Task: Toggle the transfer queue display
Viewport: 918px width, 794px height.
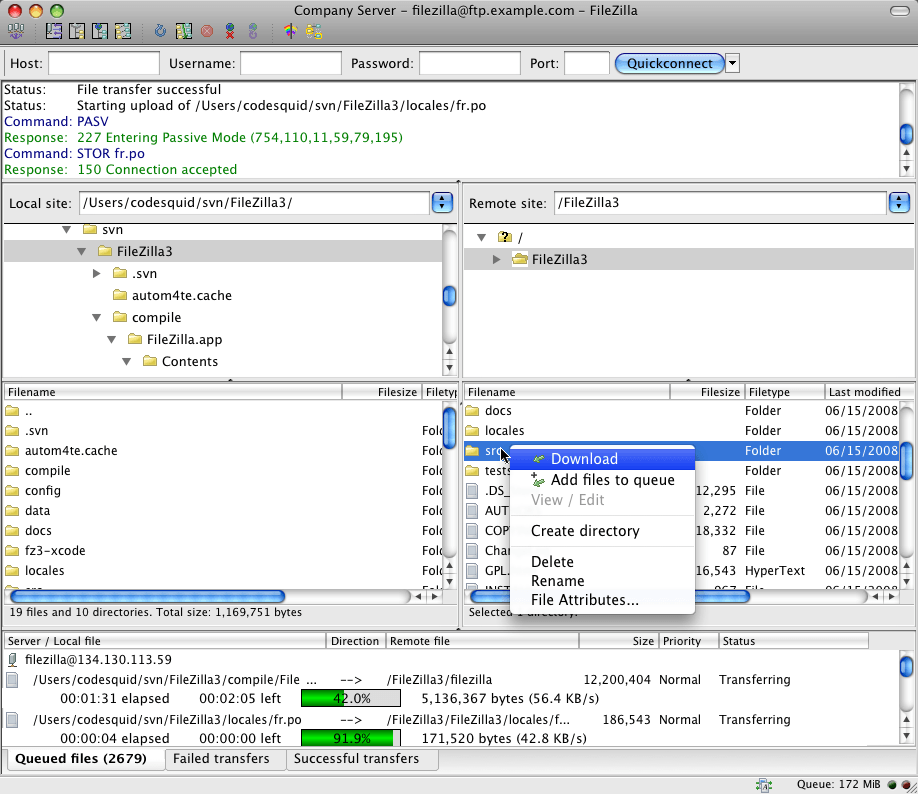Action: (122, 31)
